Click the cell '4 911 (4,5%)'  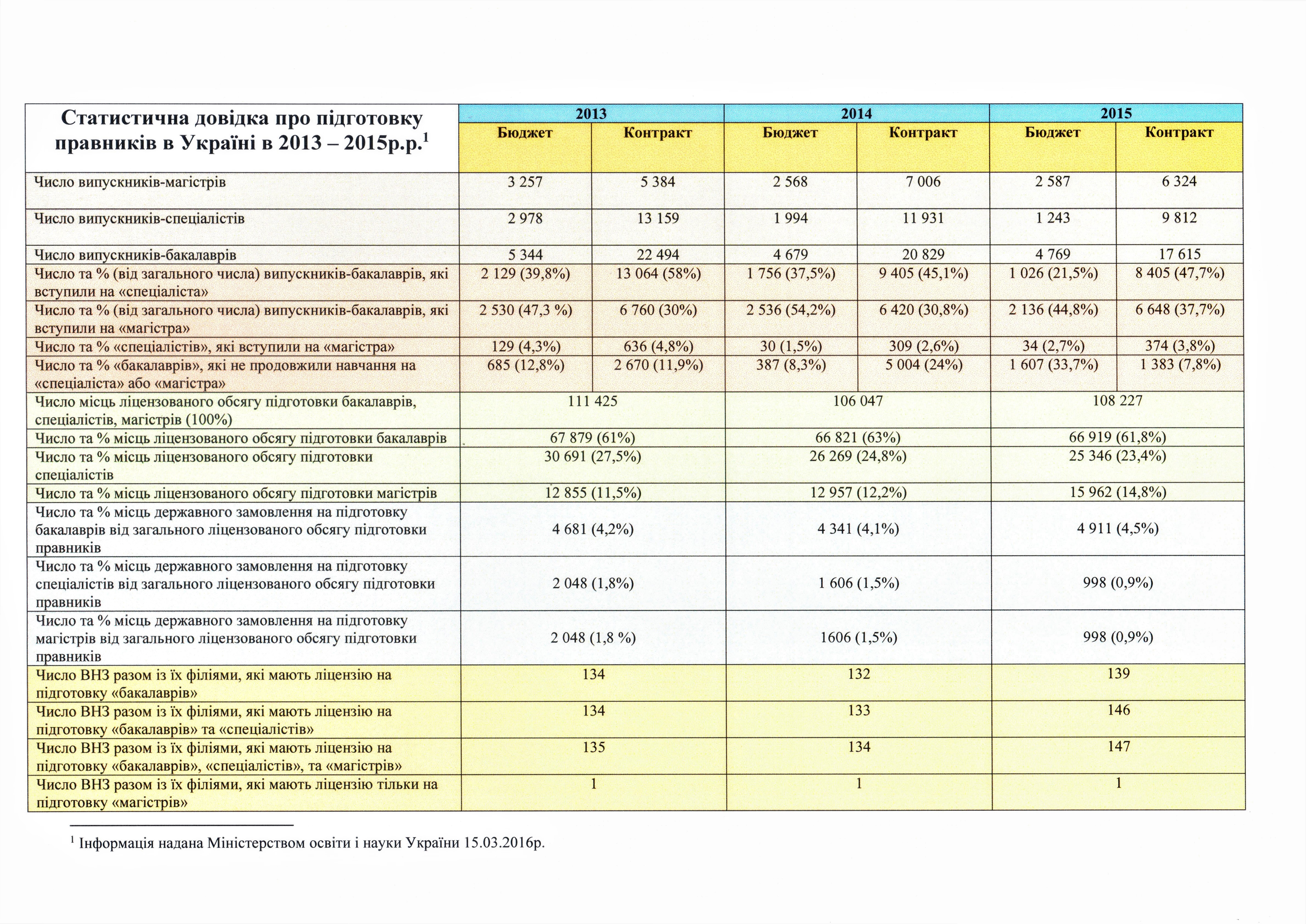[x=1118, y=528]
